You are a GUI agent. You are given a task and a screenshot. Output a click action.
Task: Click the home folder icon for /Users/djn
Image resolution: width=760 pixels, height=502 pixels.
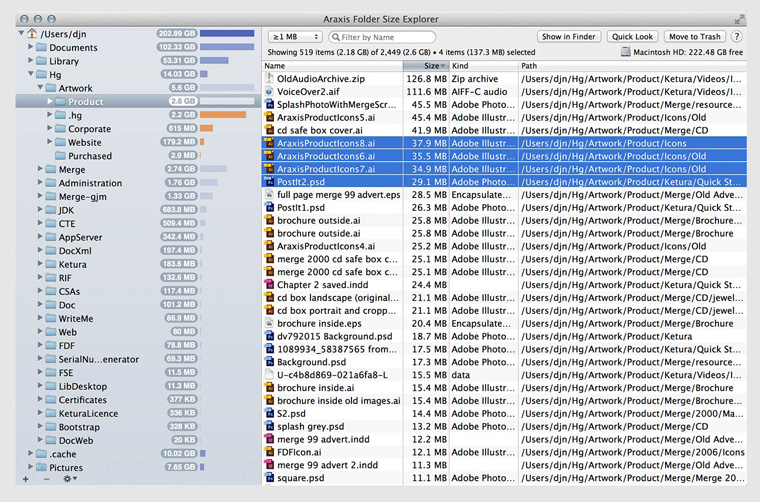33,33
